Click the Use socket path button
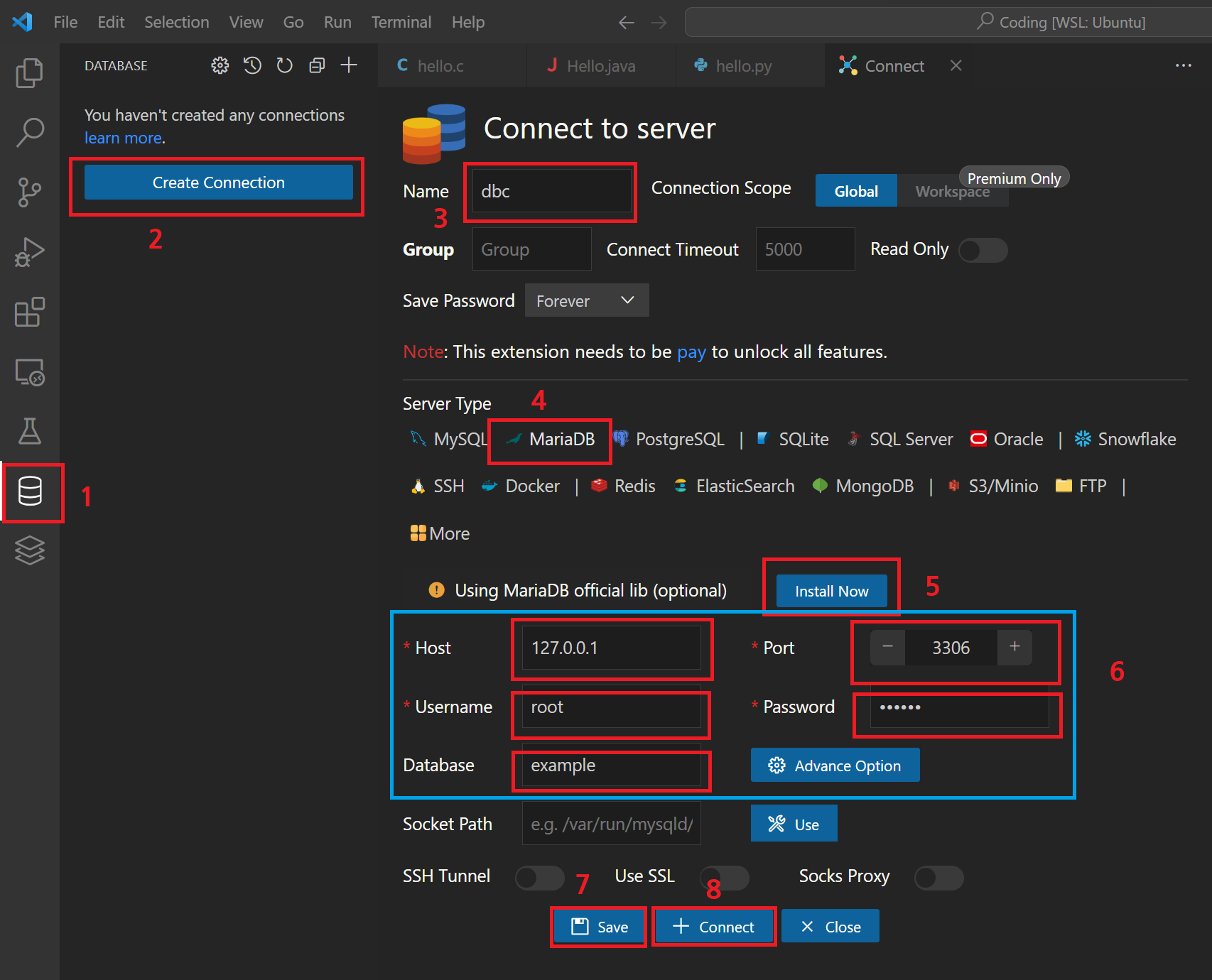 [x=794, y=824]
